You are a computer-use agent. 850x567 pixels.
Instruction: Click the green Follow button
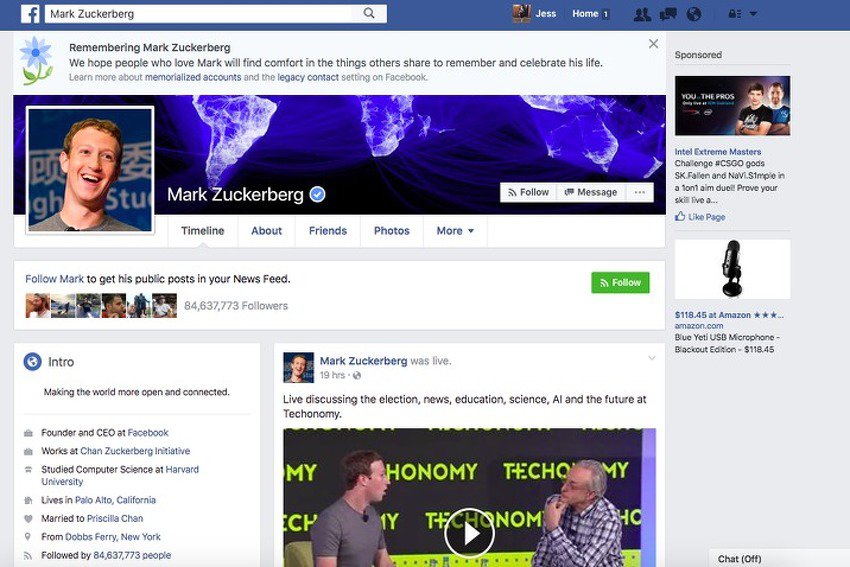[620, 282]
